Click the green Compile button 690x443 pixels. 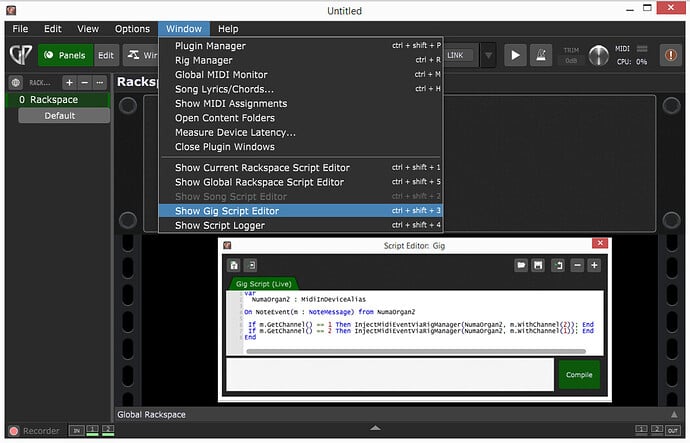click(x=579, y=375)
